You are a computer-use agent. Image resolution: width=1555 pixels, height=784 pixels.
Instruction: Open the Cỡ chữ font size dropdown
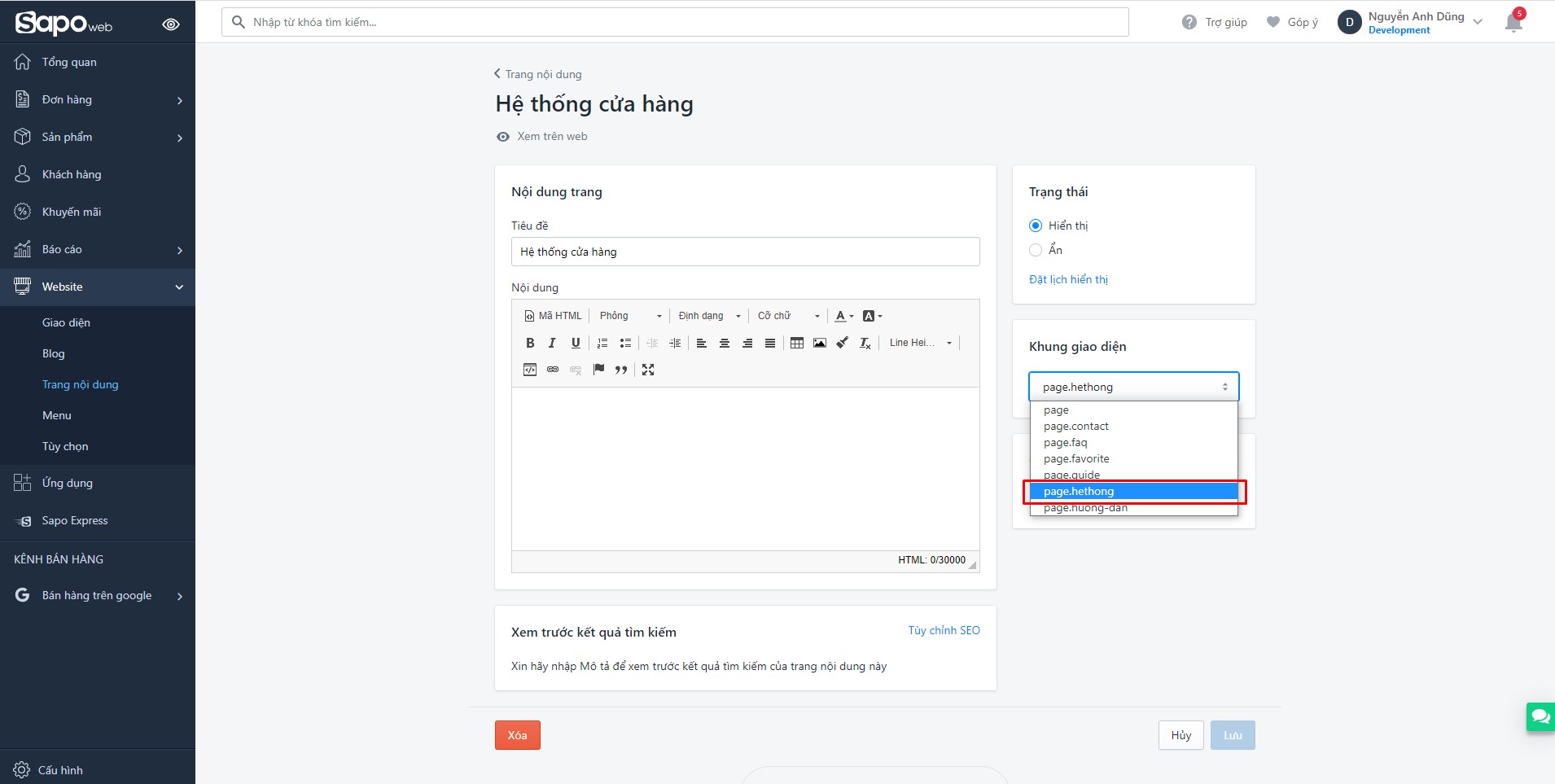click(x=788, y=316)
